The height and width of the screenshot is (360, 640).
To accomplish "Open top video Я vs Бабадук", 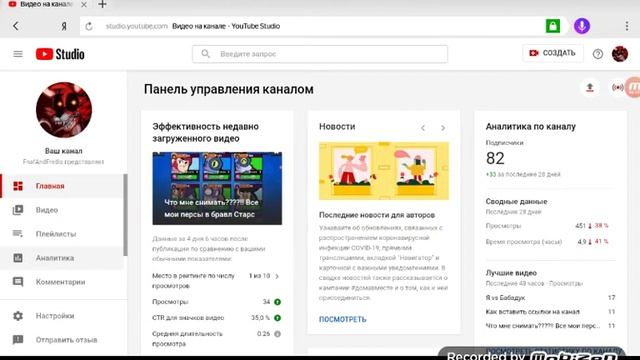I will coord(550,298).
